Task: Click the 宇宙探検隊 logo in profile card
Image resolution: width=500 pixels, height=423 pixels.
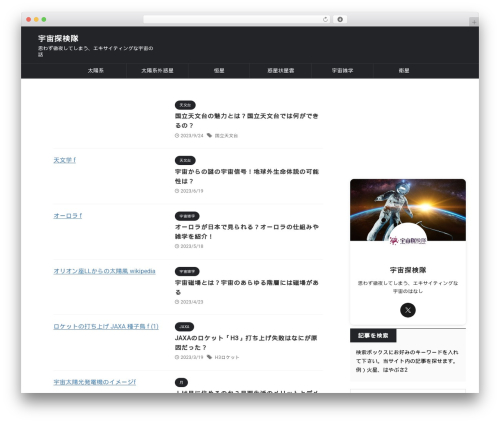Action: (408, 241)
